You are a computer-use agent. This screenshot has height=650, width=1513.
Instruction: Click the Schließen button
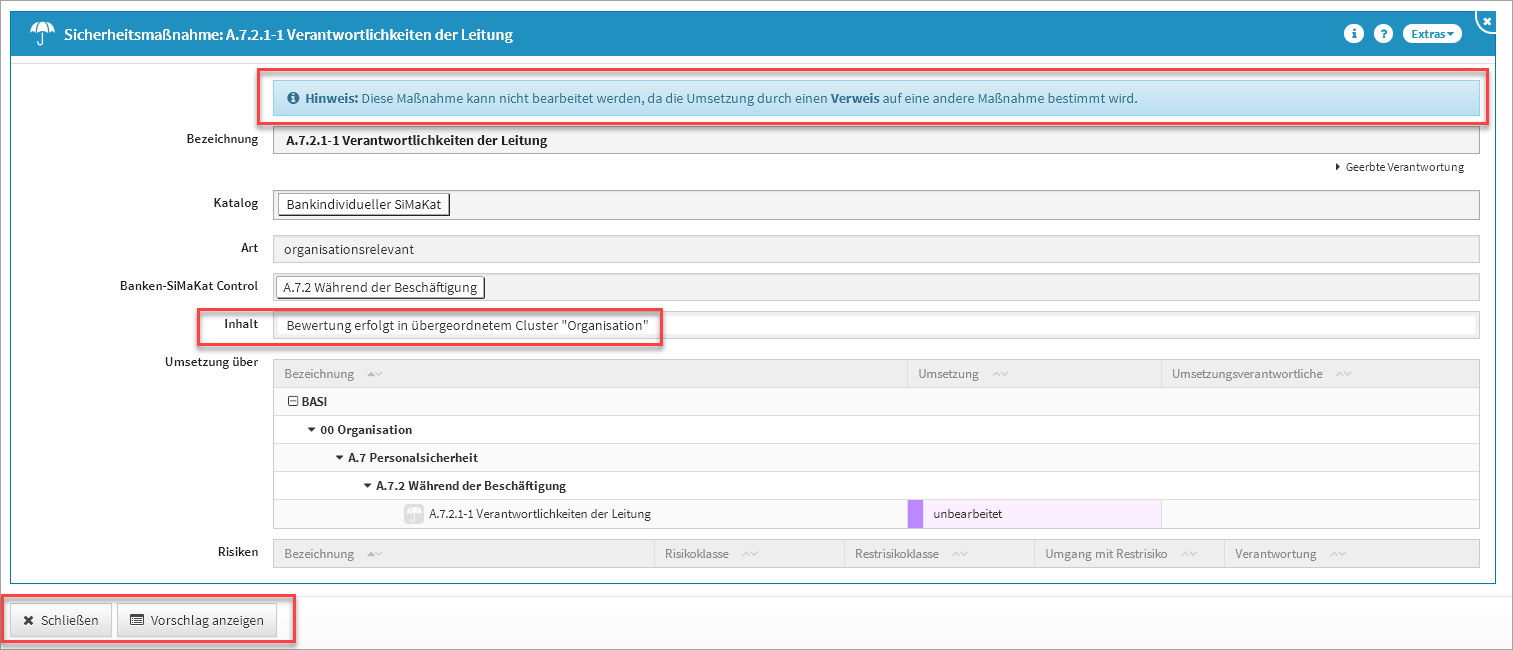(x=61, y=620)
